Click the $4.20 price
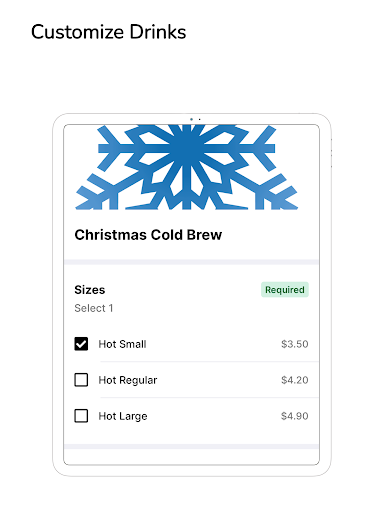This screenshot has width=384, height=512. point(295,380)
